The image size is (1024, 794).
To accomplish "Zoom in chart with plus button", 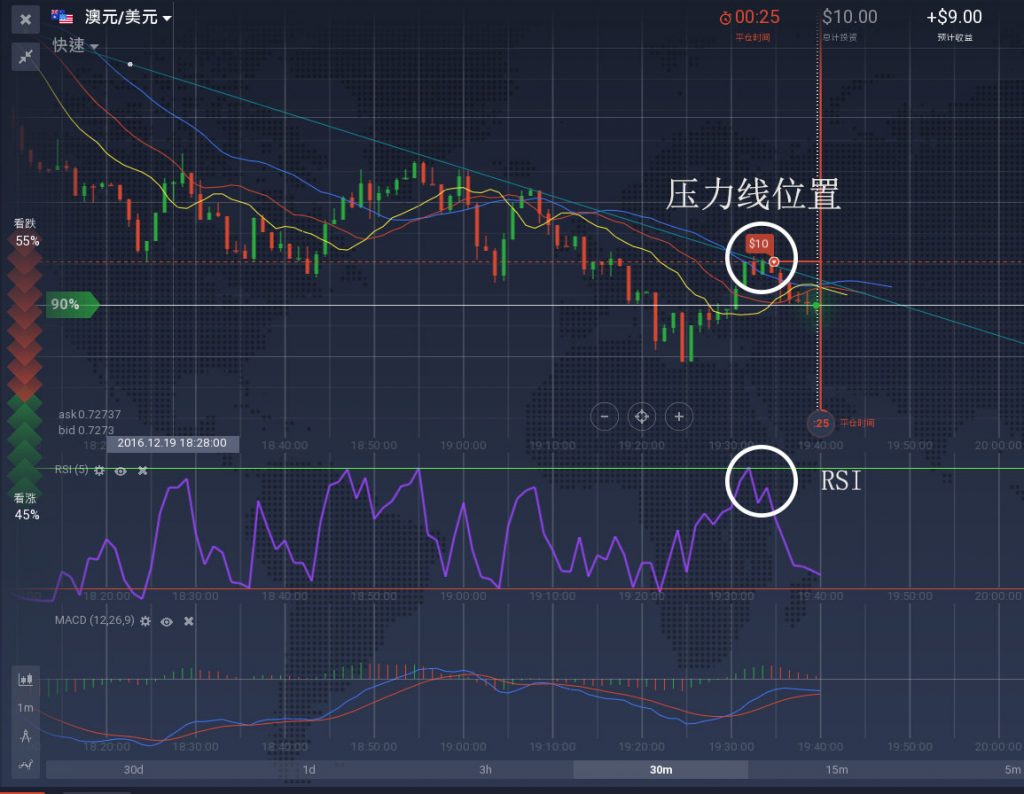I will 679,416.
